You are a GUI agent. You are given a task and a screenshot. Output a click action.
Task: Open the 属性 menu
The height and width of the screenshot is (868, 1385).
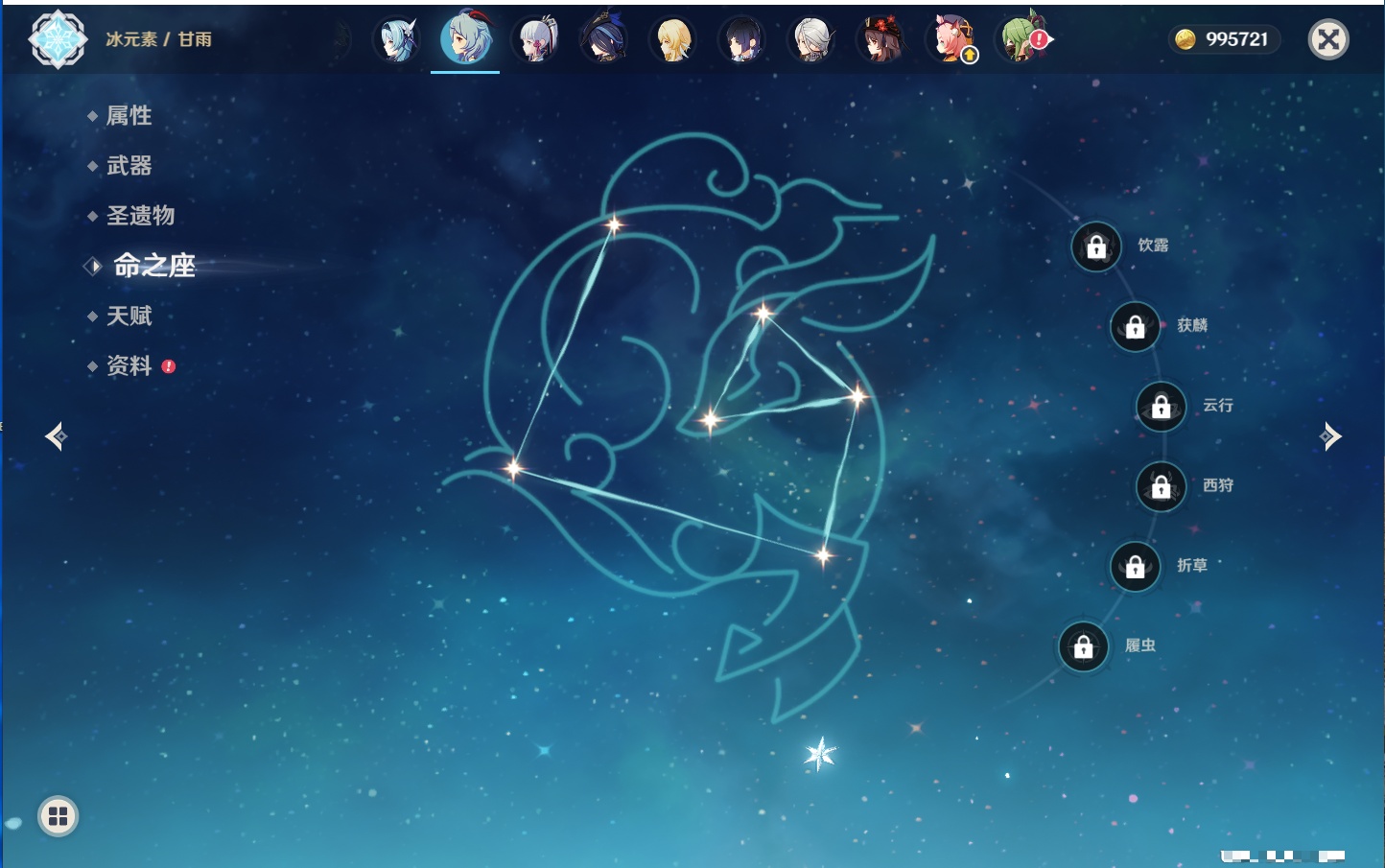[129, 116]
